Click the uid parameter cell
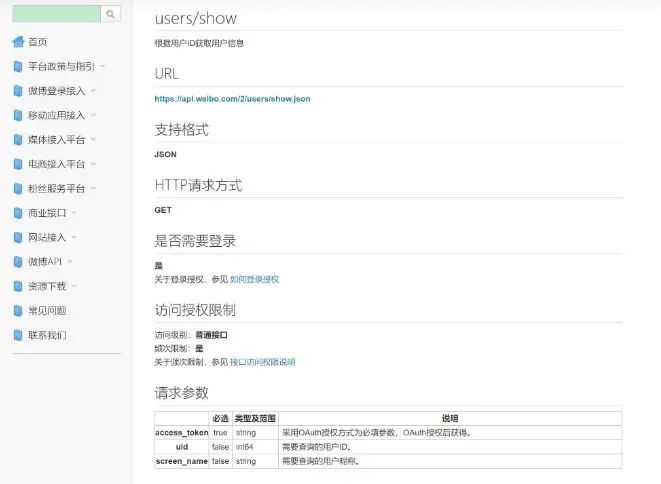This screenshot has width=661, height=484. coord(182,447)
